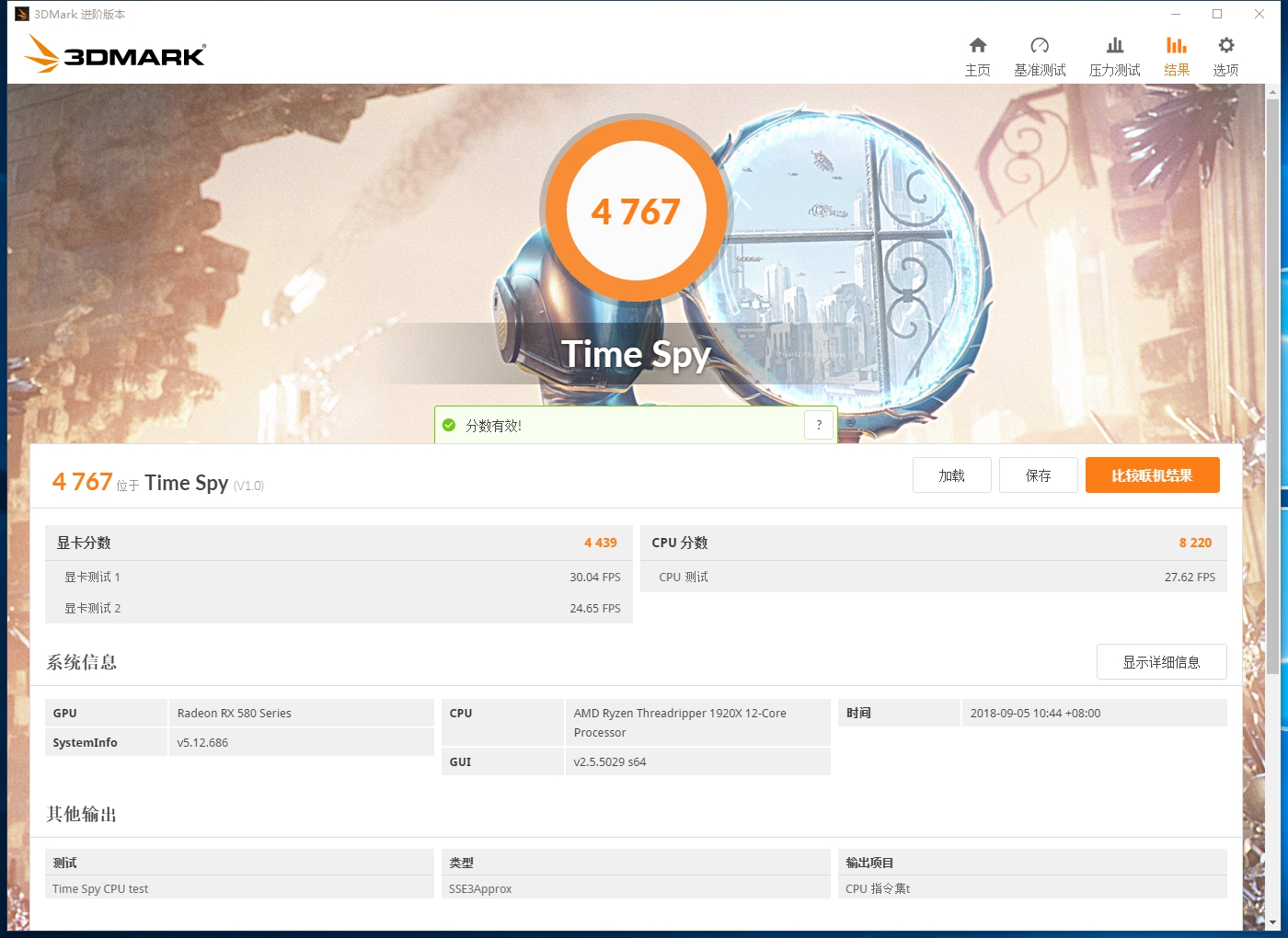Open the stress test (压力测试) icon
Image resolution: width=1288 pixels, height=938 pixels.
coord(1114,44)
